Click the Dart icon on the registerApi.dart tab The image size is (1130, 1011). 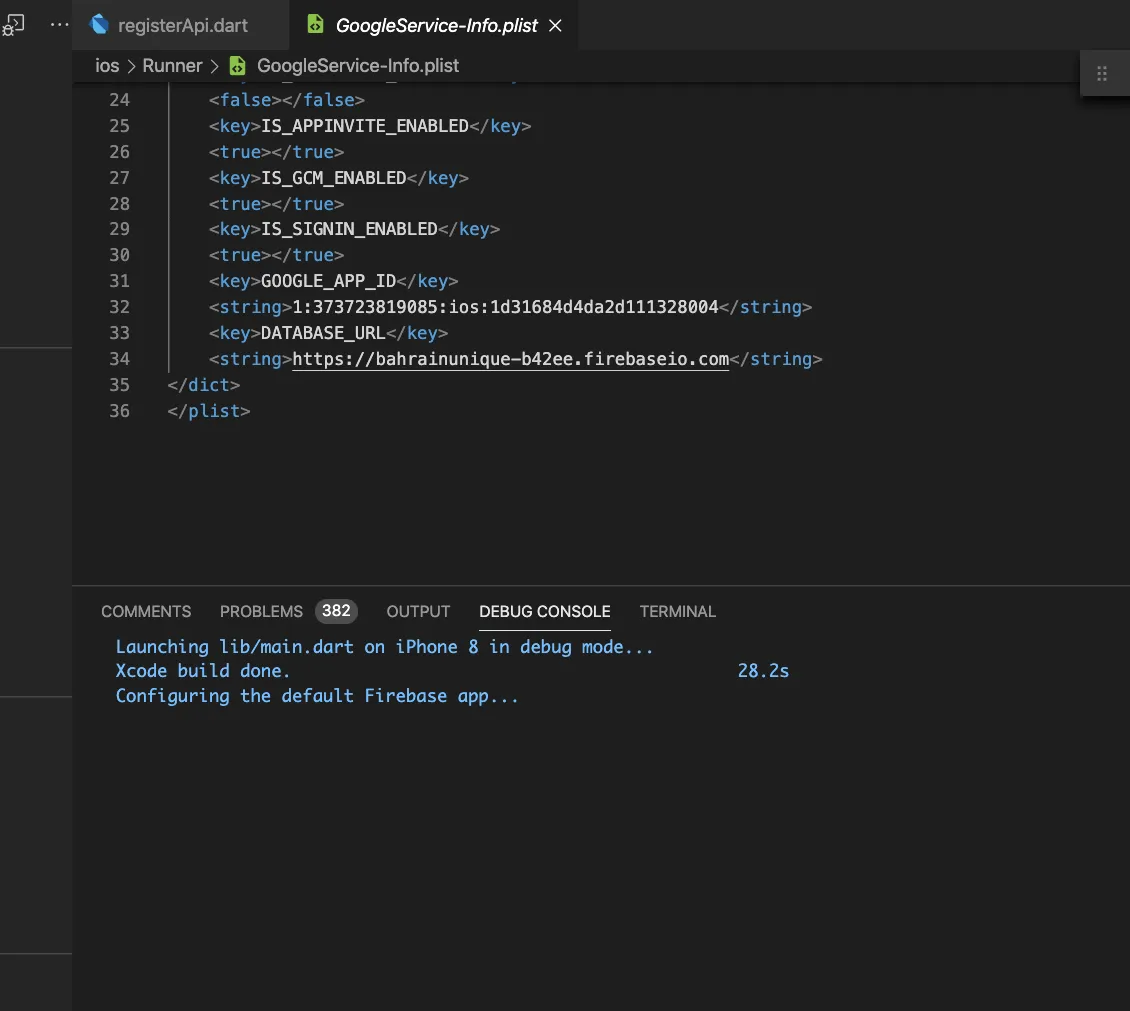click(x=99, y=25)
